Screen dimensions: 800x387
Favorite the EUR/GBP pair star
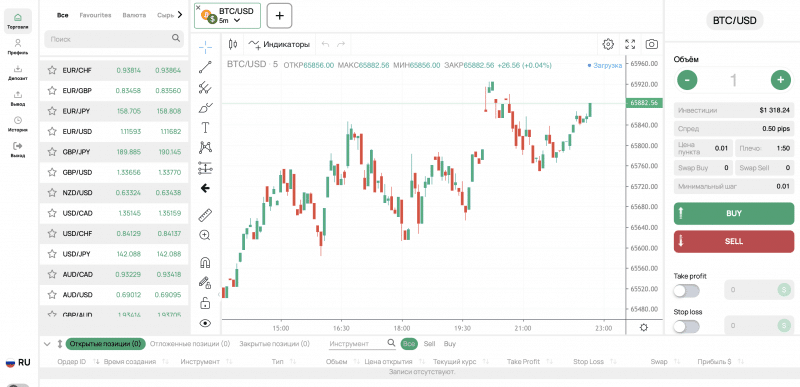click(52, 91)
